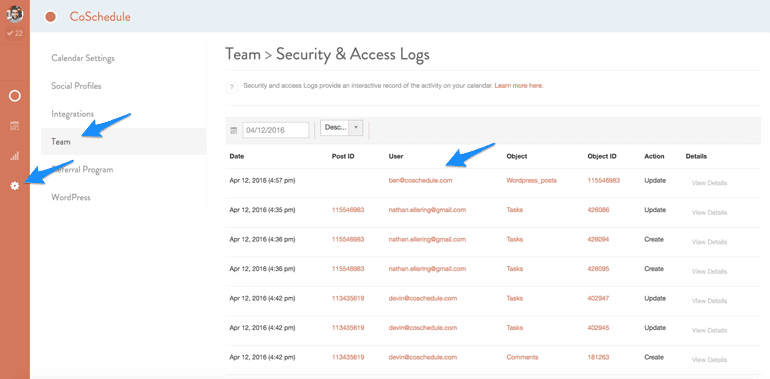Viewport: 770px width, 379px height.
Task: Click the task count badge showing 22
Action: (x=15, y=33)
